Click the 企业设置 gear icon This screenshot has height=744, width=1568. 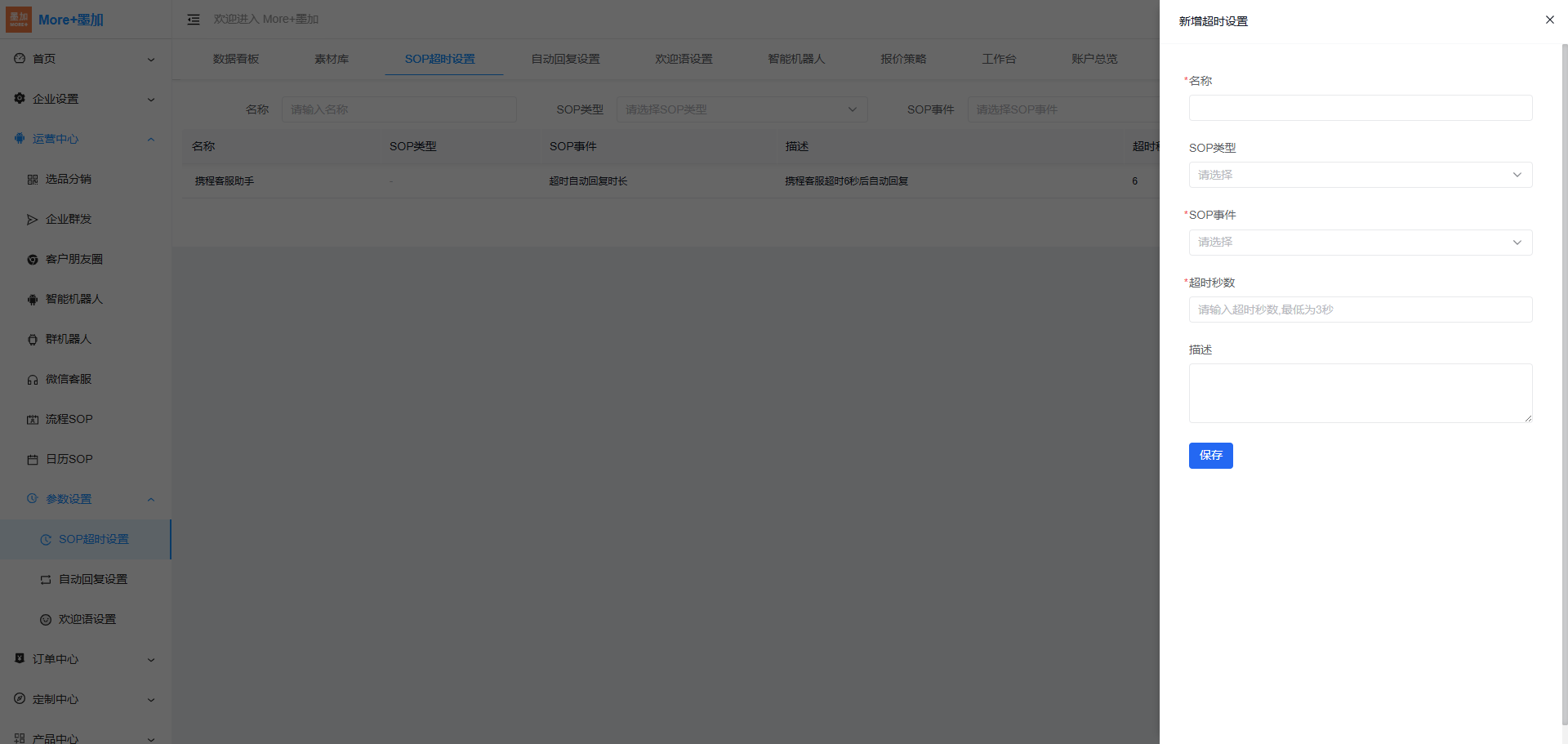[x=20, y=99]
